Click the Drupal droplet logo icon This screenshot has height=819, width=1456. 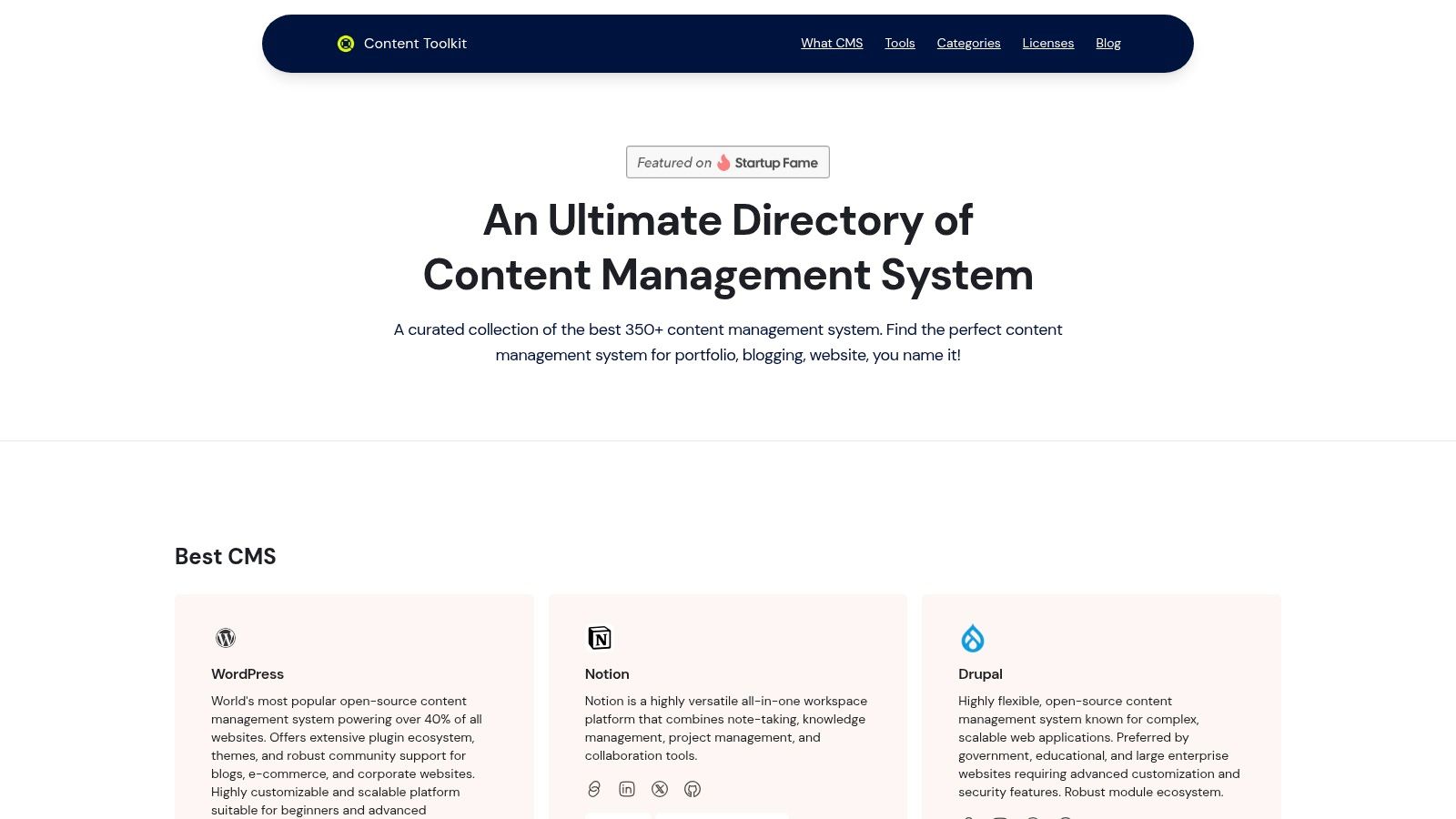click(973, 638)
